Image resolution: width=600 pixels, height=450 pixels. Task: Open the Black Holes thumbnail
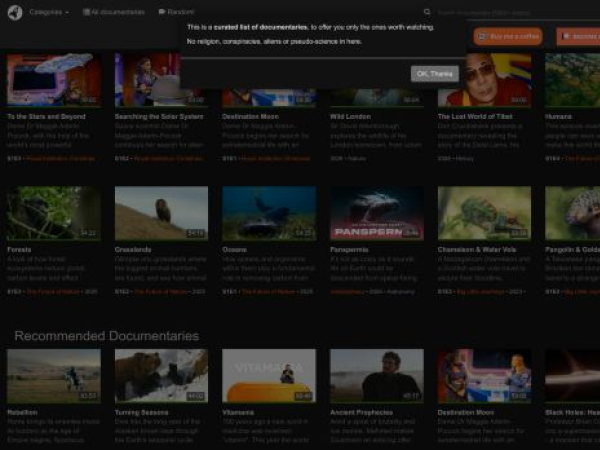(572, 376)
